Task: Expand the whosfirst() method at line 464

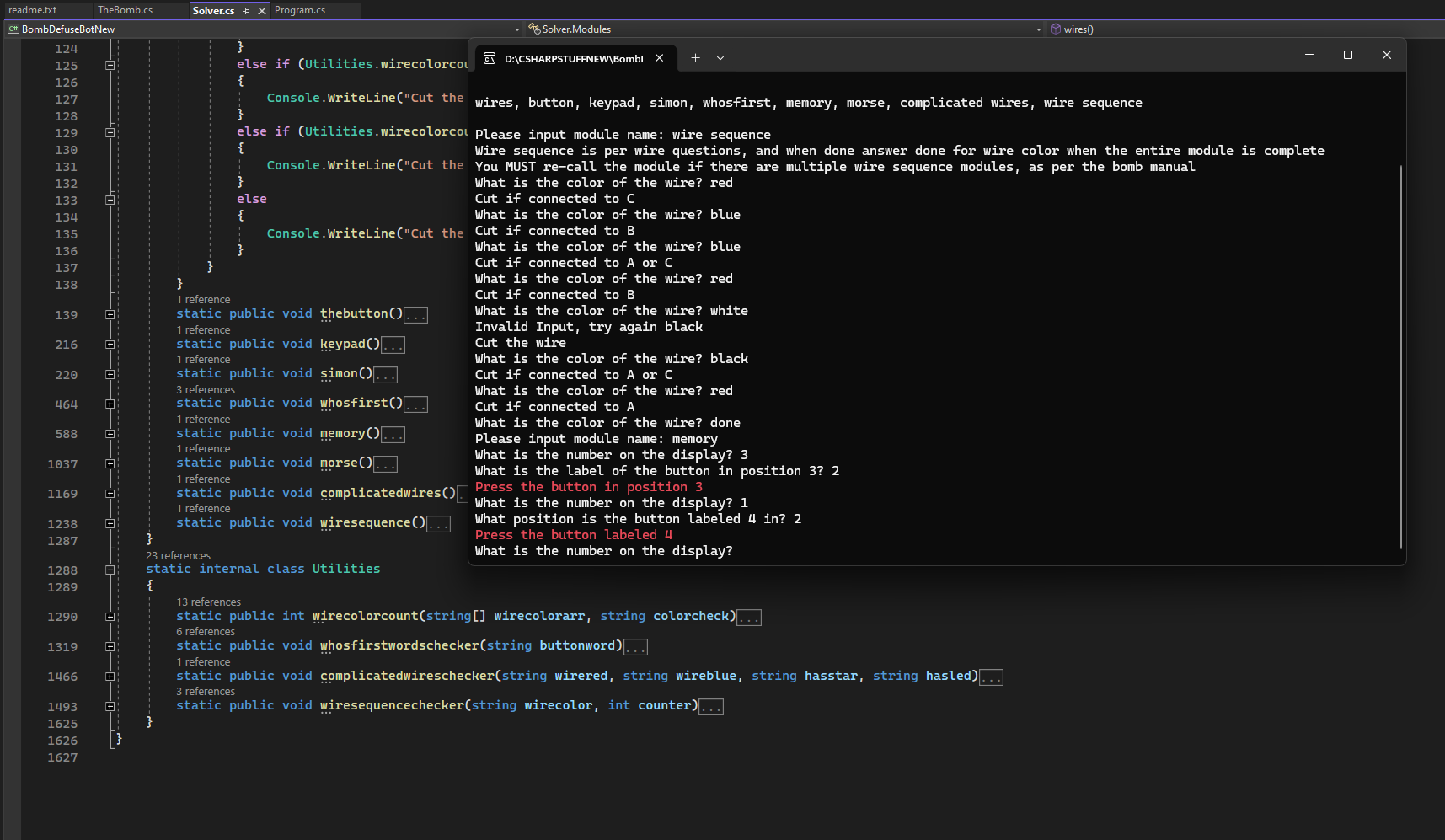Action: pyautogui.click(x=110, y=404)
